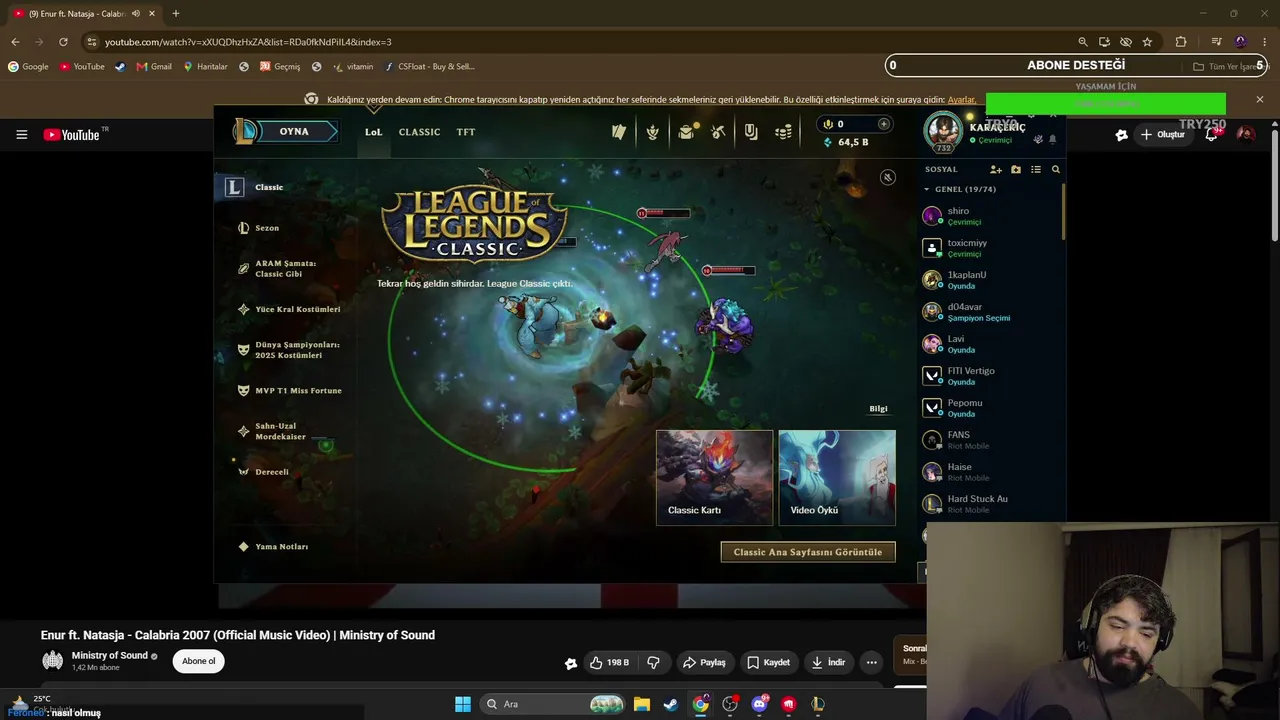Select friend Pepomu in the list

click(x=990, y=408)
